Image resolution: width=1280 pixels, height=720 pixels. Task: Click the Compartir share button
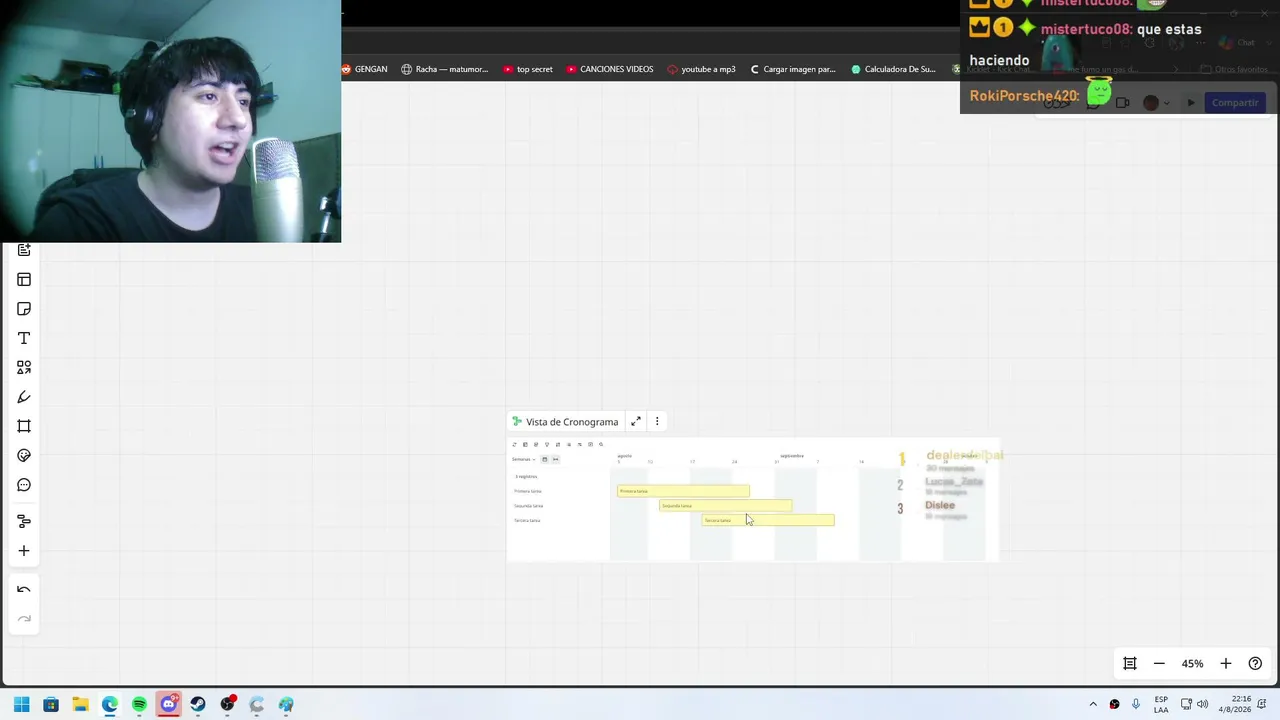pyautogui.click(x=1235, y=102)
